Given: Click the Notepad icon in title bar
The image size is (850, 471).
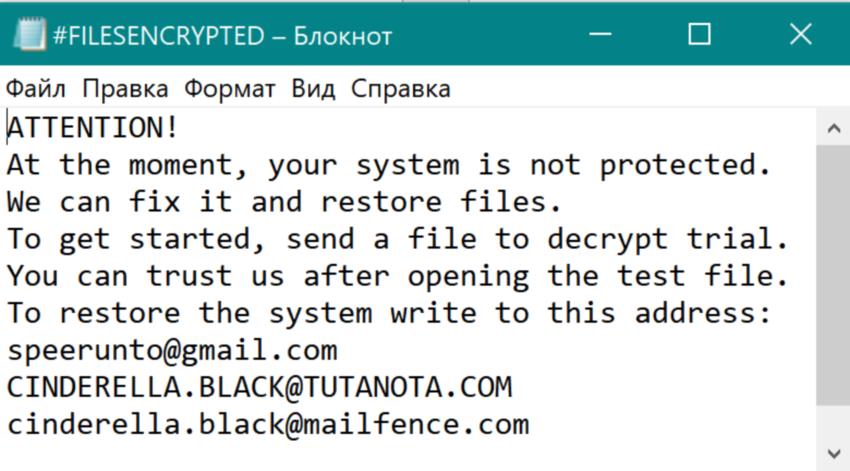Looking at the screenshot, I should [28, 35].
